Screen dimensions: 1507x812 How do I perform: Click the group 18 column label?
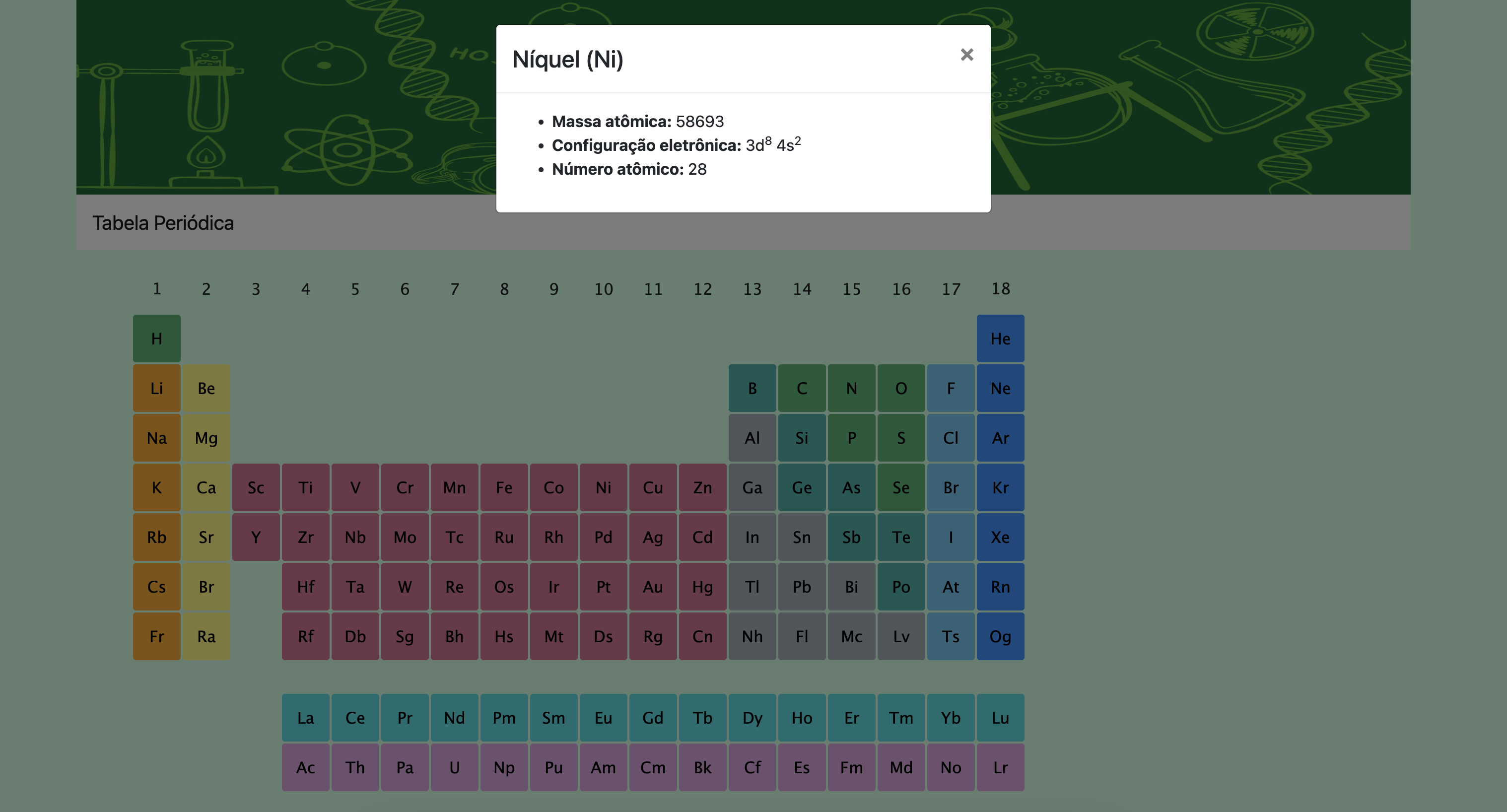tap(1000, 288)
